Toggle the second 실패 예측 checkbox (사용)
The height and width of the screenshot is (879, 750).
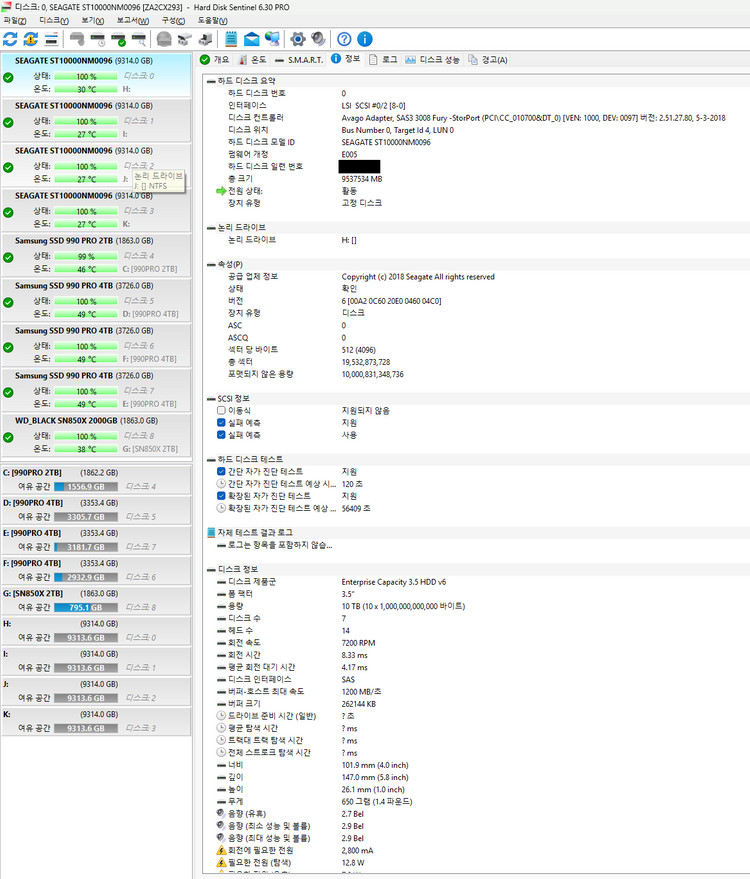click(221, 435)
